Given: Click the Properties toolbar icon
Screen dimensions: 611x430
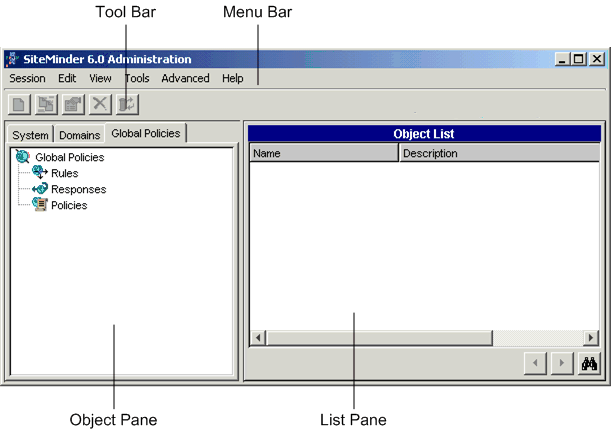Looking at the screenshot, I should point(73,104).
